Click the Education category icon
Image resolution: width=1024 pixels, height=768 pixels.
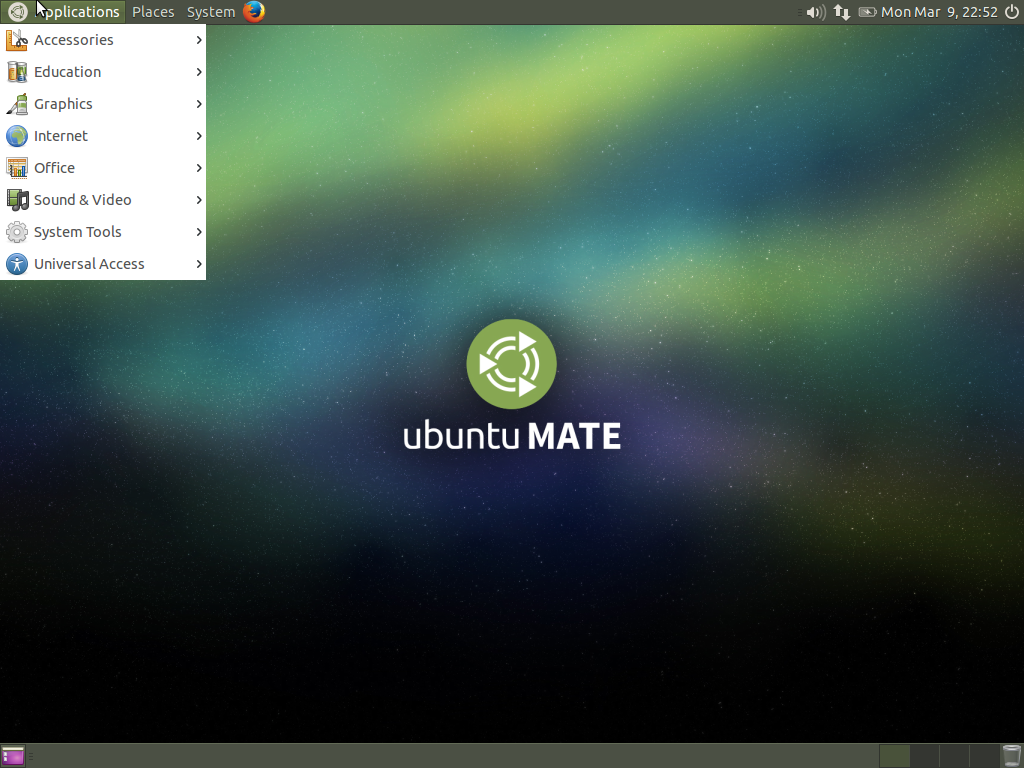(x=17, y=72)
